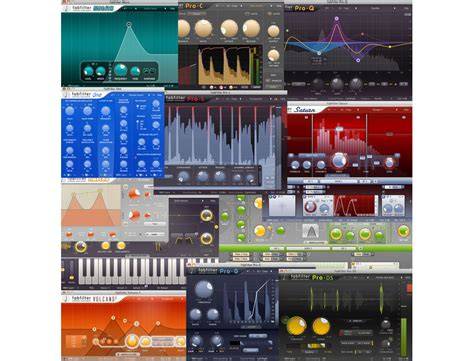The width and height of the screenshot is (474, 361).
Task: Click the large threshold knob in Pro-G
Action: click(x=204, y=289)
